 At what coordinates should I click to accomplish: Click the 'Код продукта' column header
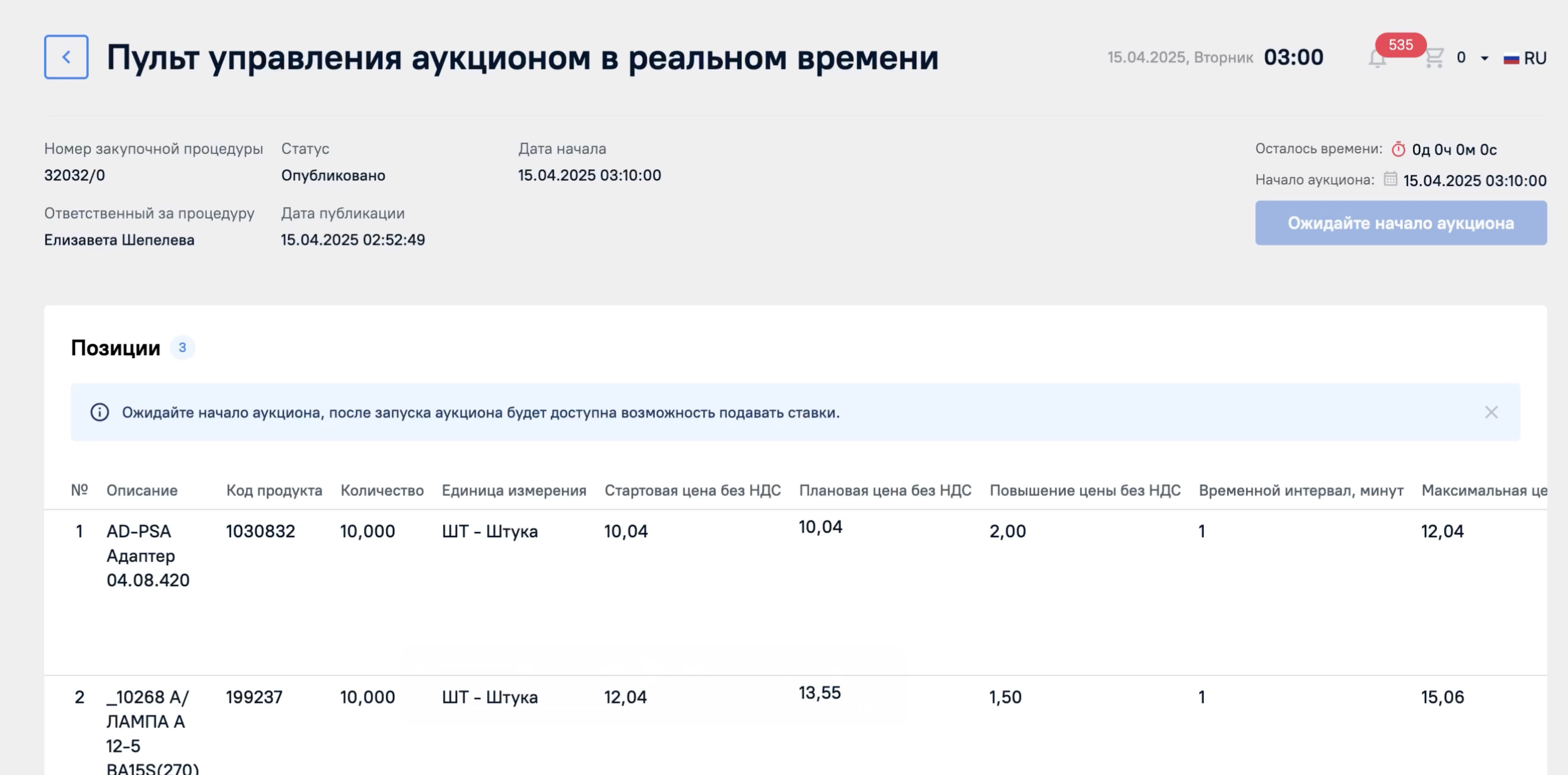coord(274,490)
